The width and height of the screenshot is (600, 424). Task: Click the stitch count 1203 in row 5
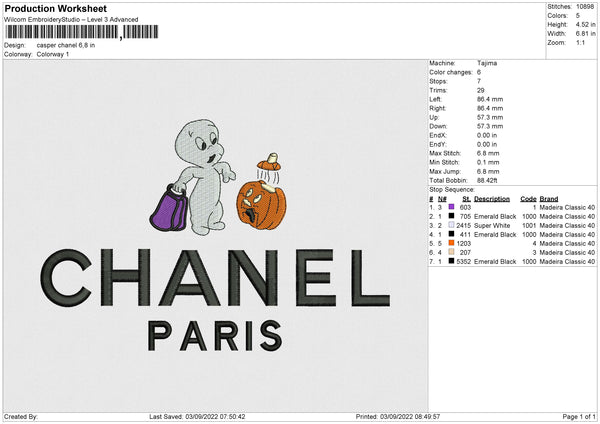coord(463,243)
